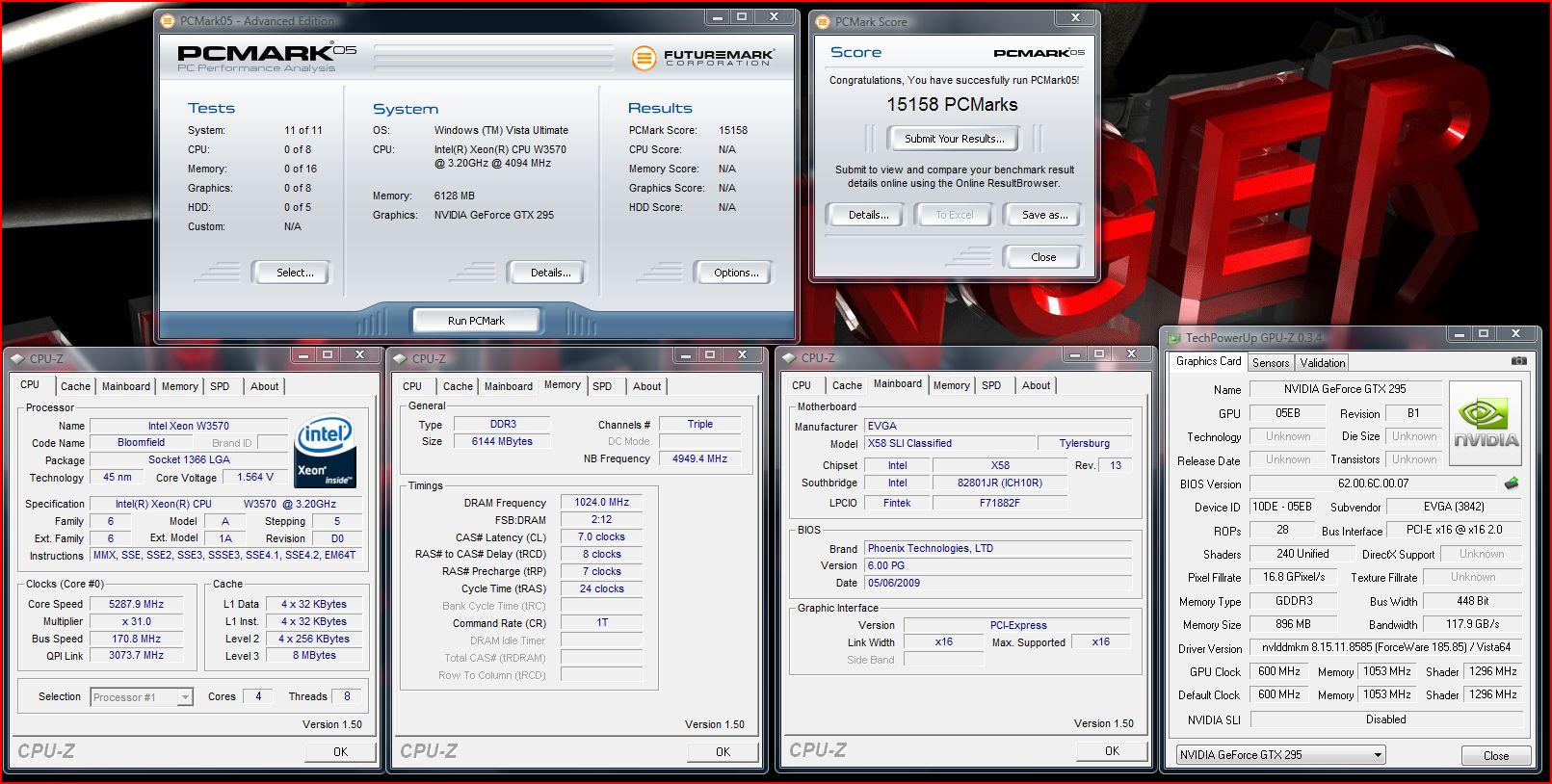This screenshot has height=784, width=1552.
Task: Click the QPI Link value 3073.7 MHz
Action: point(137,655)
